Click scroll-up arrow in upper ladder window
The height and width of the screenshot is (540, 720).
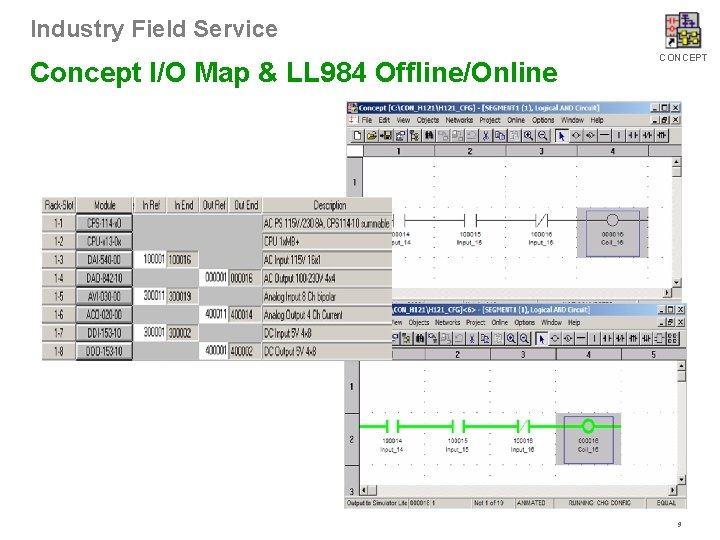pyautogui.click(x=676, y=162)
